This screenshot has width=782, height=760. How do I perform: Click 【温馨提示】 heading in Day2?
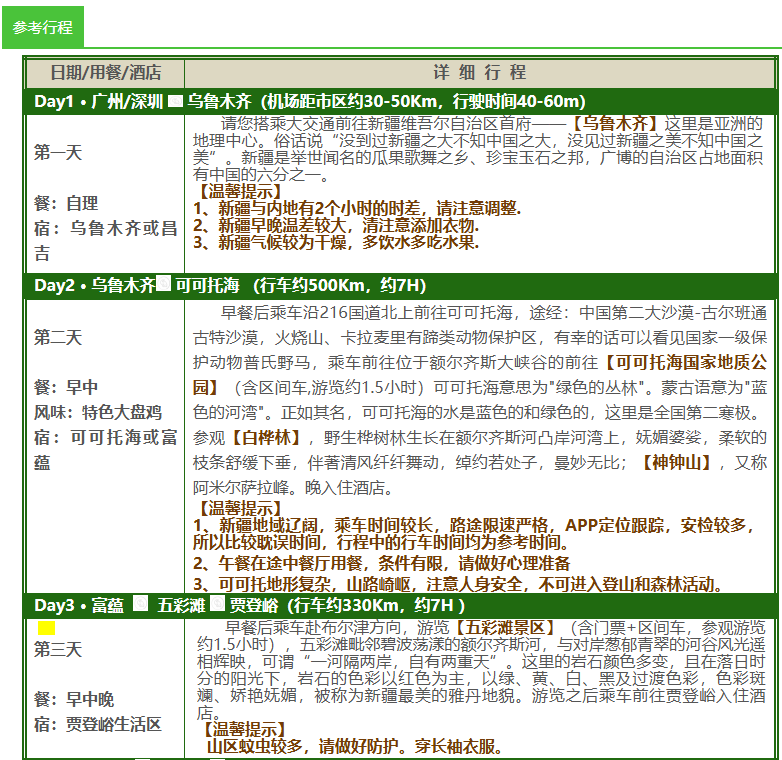coord(241,508)
